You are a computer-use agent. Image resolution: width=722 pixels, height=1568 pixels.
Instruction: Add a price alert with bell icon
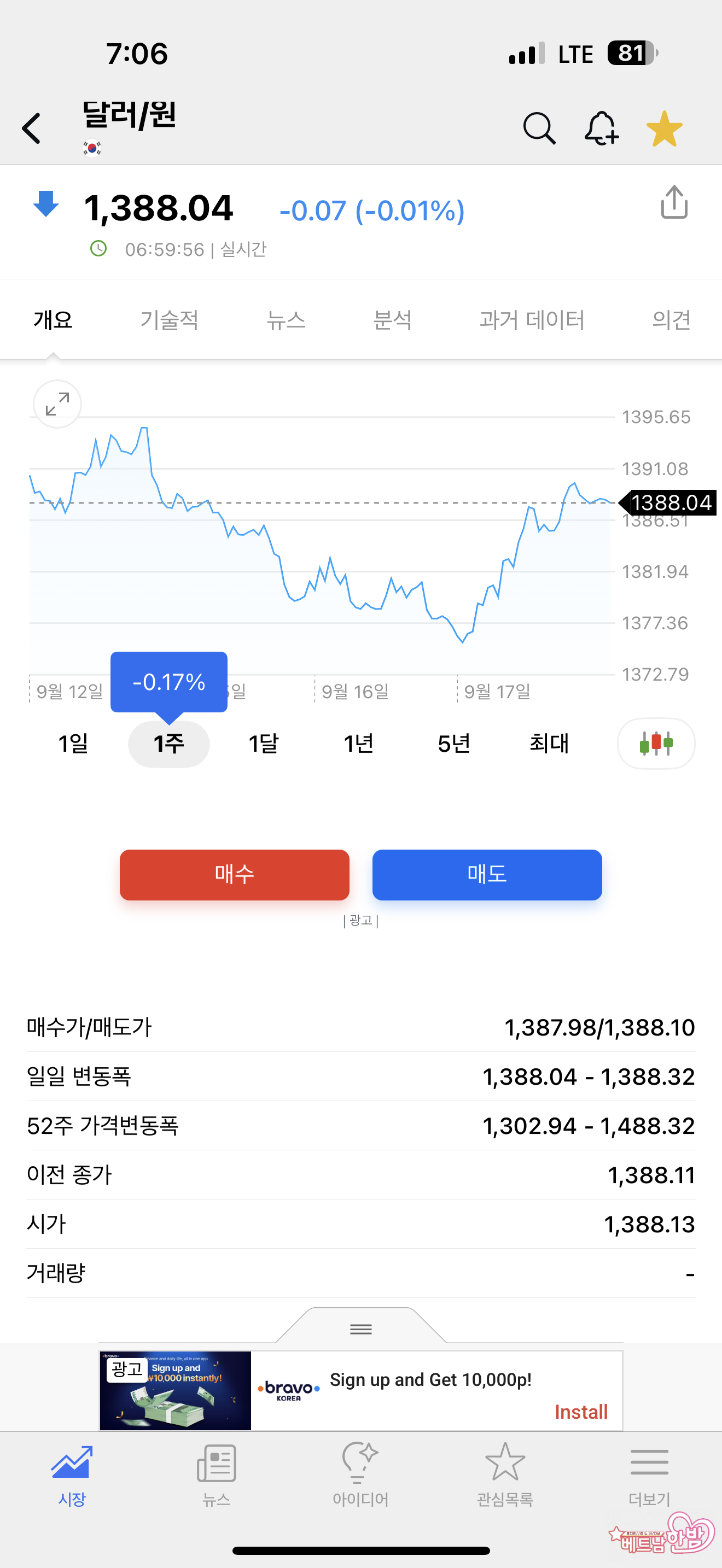[601, 128]
